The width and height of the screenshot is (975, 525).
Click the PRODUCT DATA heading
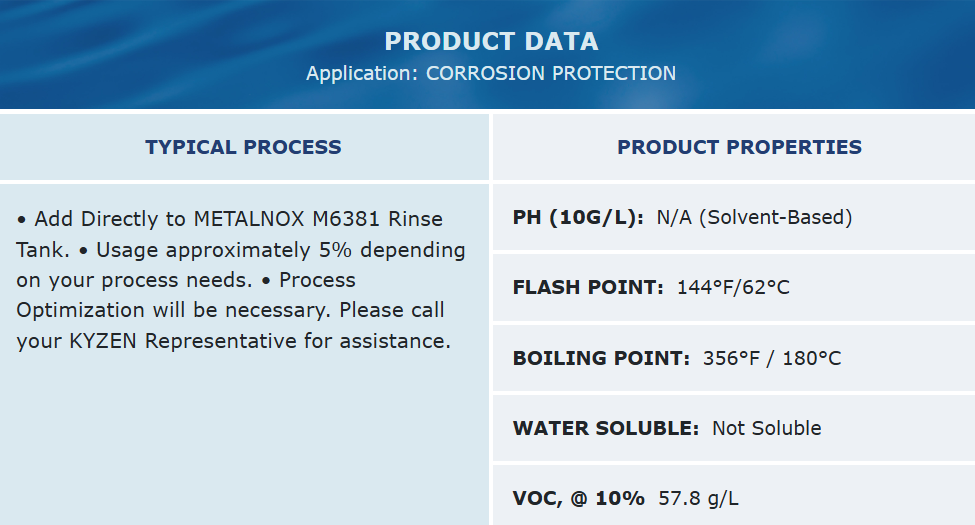491,41
